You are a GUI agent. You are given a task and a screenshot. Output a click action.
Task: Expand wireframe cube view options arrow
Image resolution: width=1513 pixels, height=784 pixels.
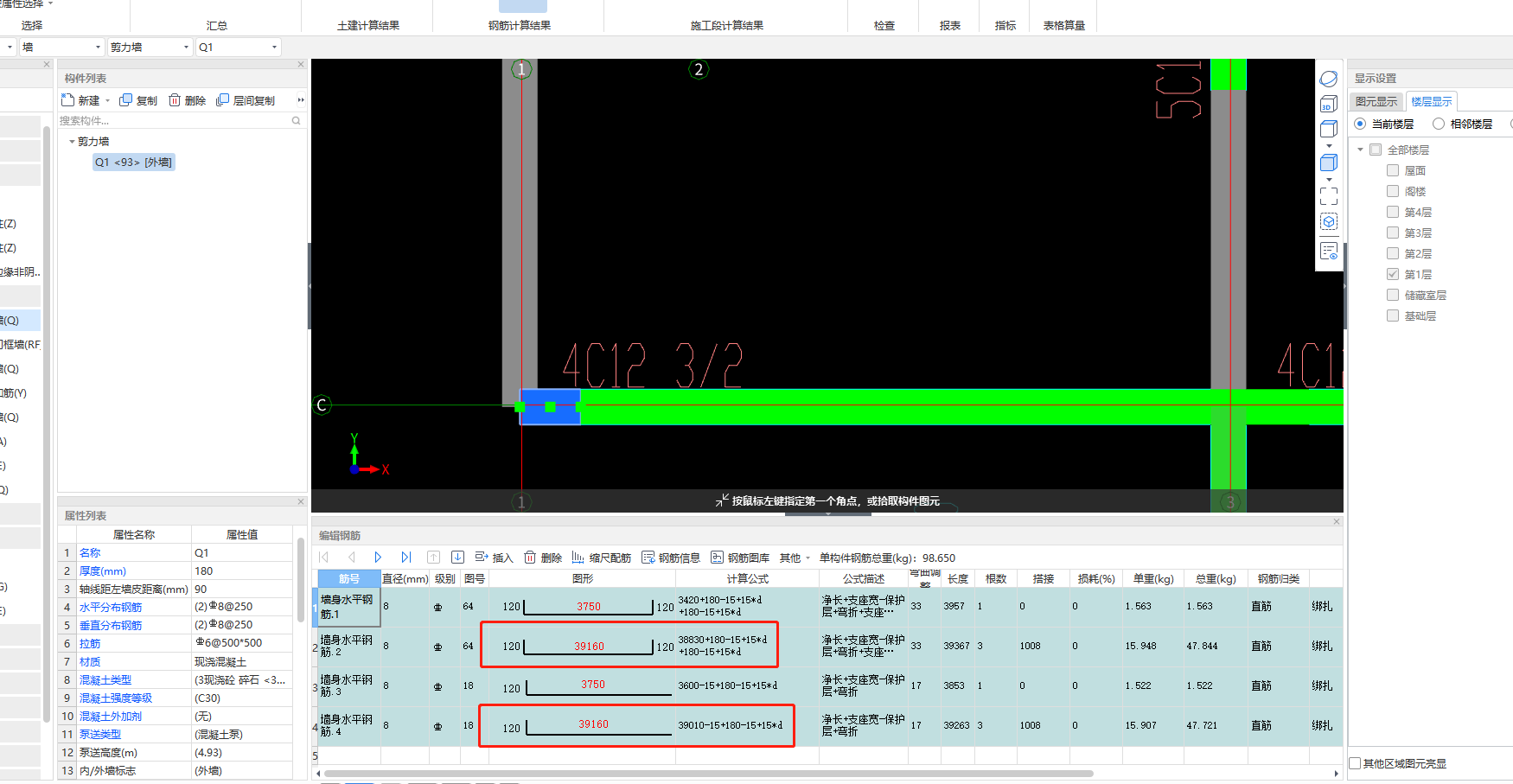tap(1329, 145)
